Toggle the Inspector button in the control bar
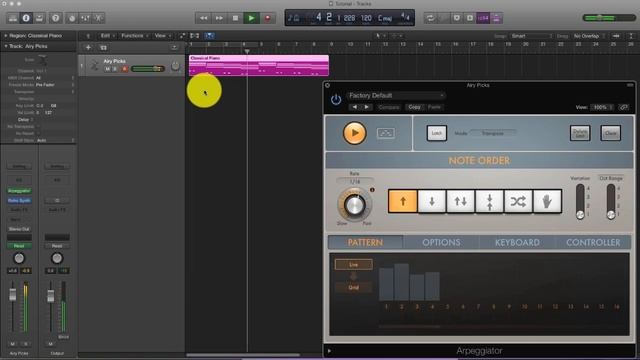Screen dimensions: 640x360 pyautogui.click(x=26, y=18)
